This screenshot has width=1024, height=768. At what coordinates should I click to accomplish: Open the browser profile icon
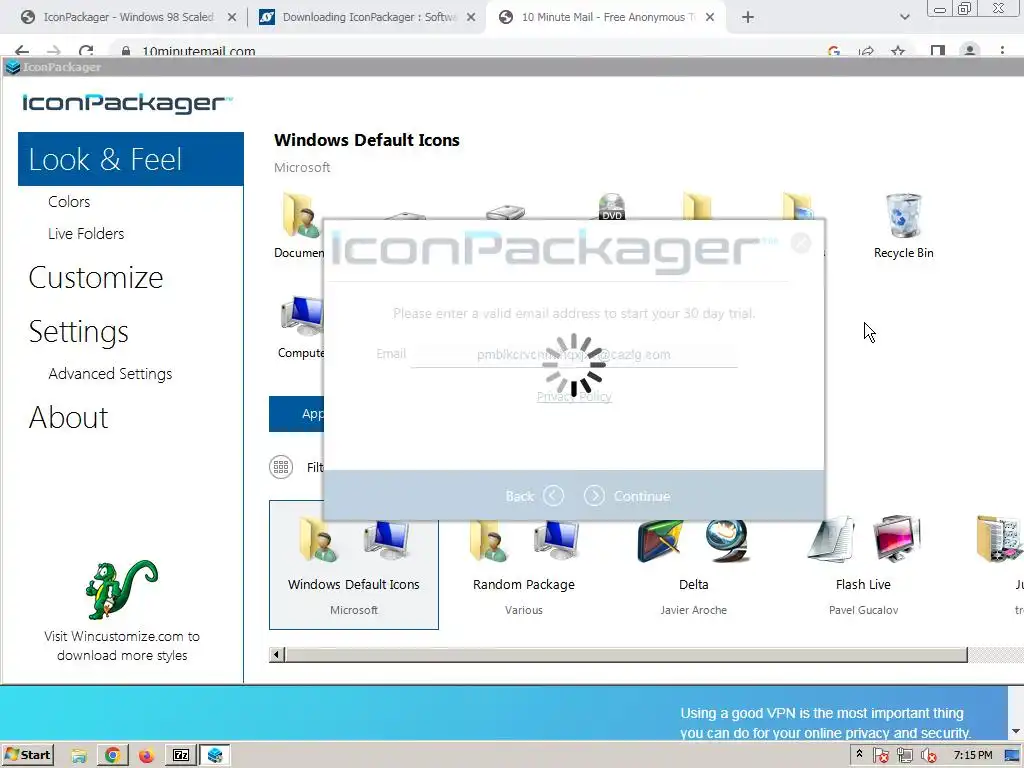point(970,50)
